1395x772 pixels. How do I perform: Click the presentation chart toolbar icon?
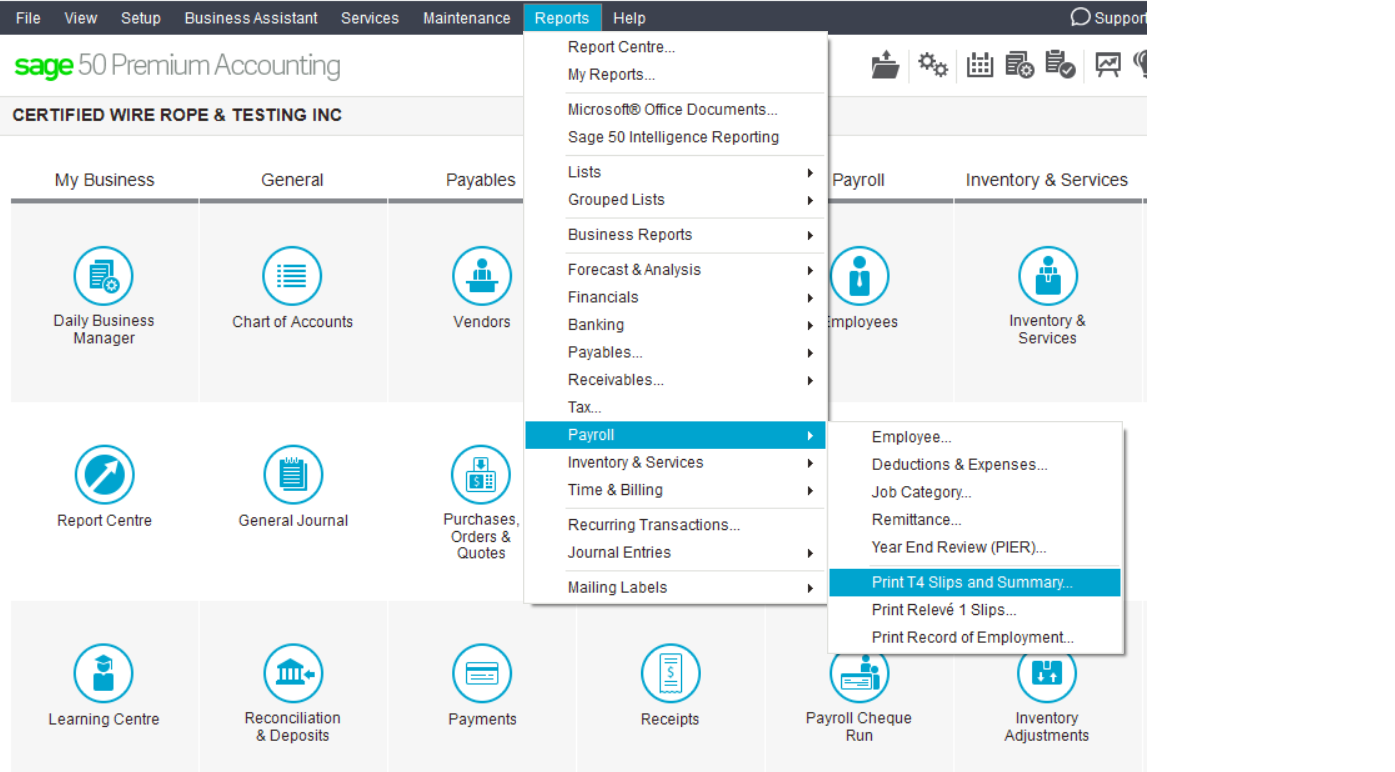point(1108,66)
